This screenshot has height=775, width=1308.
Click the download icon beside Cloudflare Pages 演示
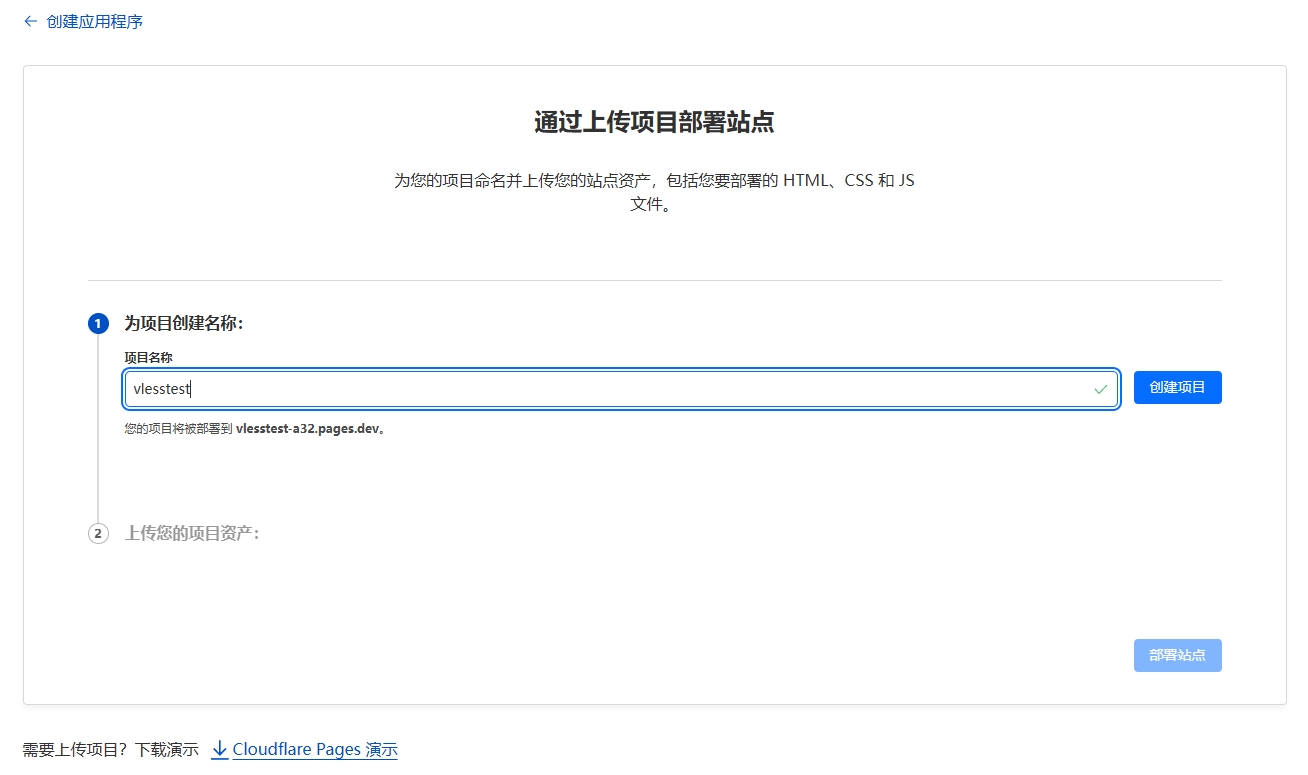click(x=219, y=748)
